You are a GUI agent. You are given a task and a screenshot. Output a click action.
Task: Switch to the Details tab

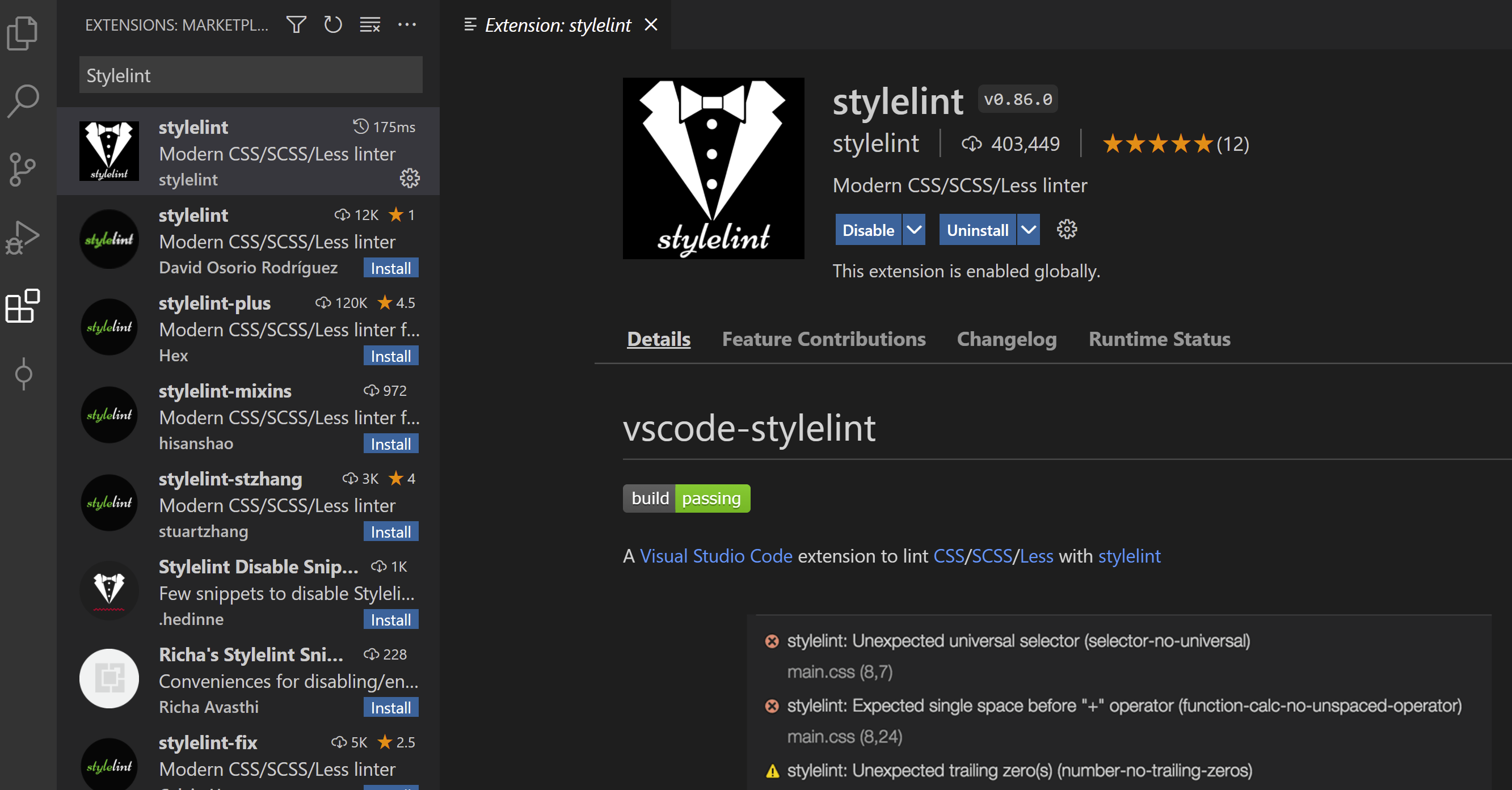pyautogui.click(x=659, y=339)
